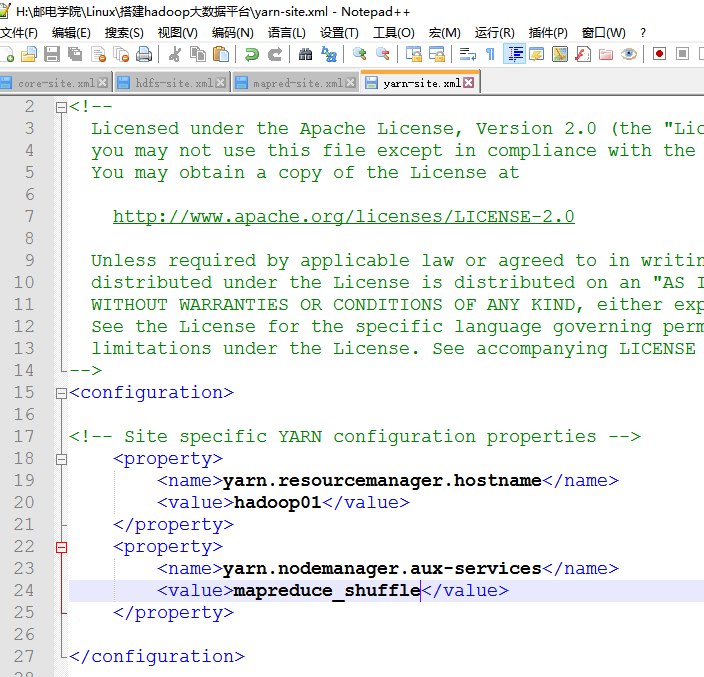Start macro recording with the red dot
Viewport: 704px width, 677px height.
(x=660, y=54)
